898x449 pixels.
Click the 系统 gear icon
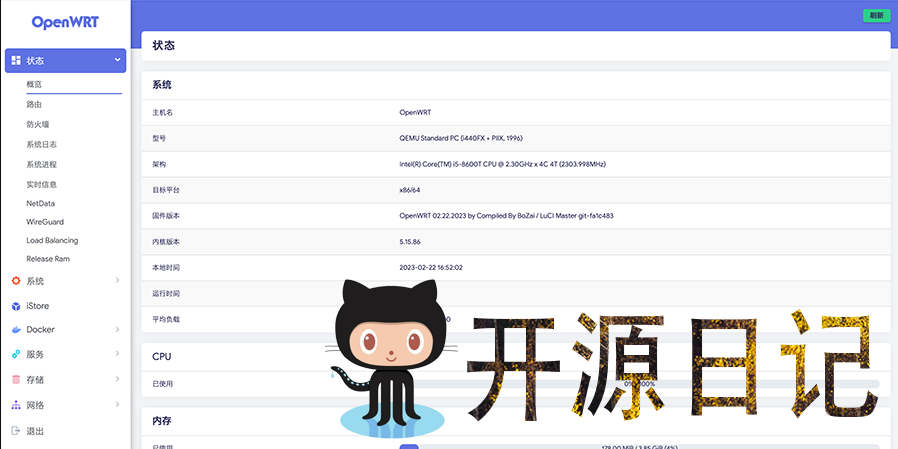coord(16,281)
